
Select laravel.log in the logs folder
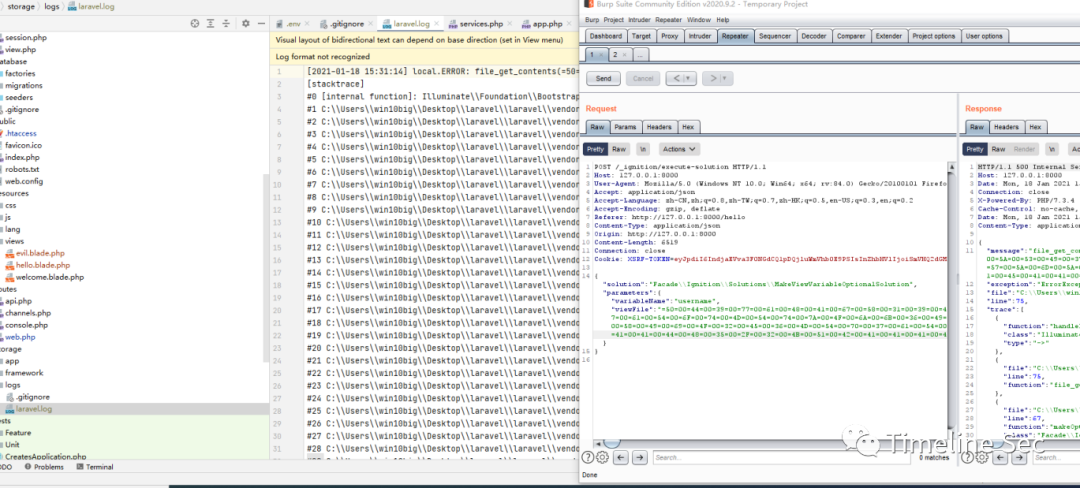(34, 409)
